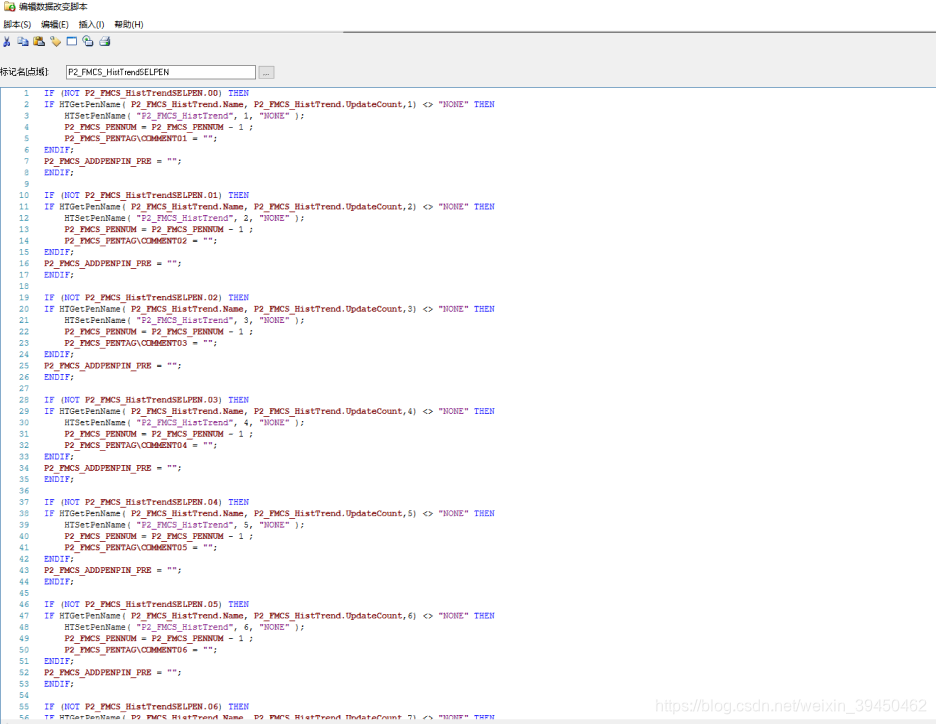Viewport: 936px width, 724px height.
Task: Click the window insert icon
Action: point(72,41)
